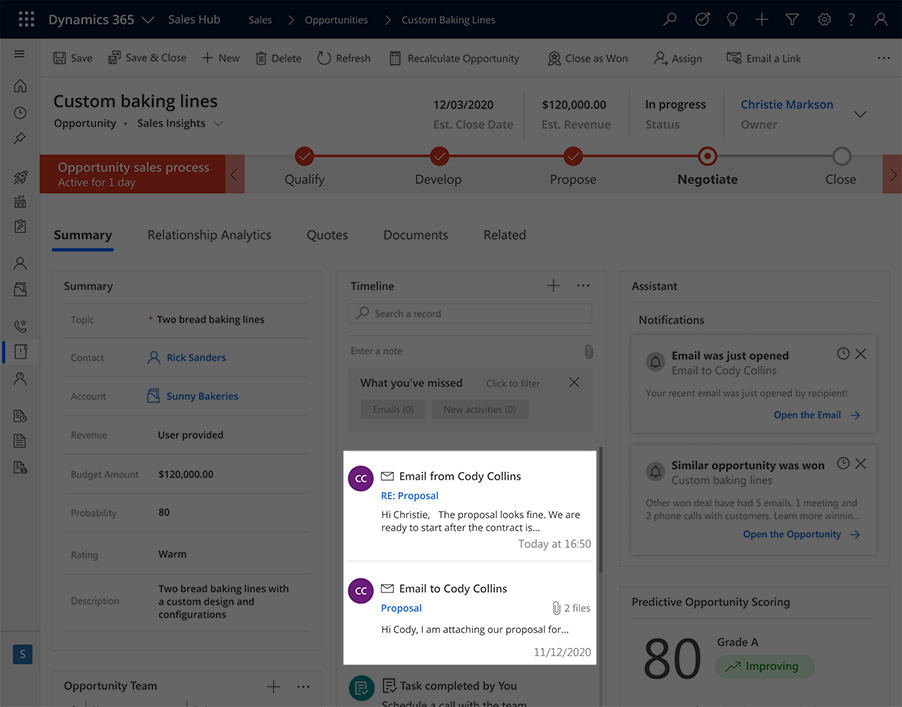Dismiss the Similar opportunity was won card
902x707 pixels.
pyautogui.click(x=861, y=463)
